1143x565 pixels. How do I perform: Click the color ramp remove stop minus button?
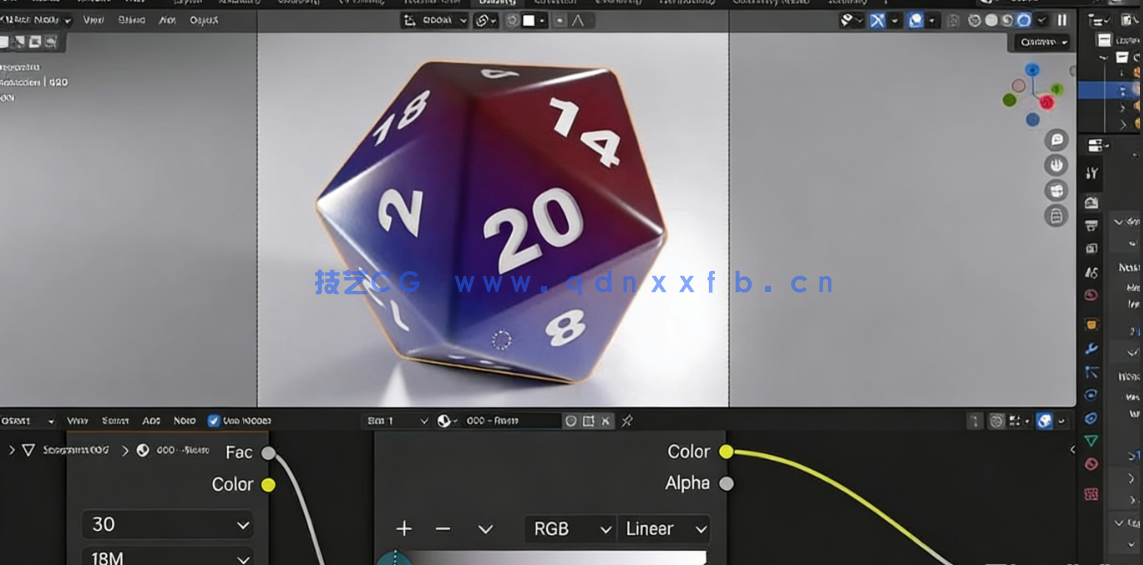click(442, 529)
